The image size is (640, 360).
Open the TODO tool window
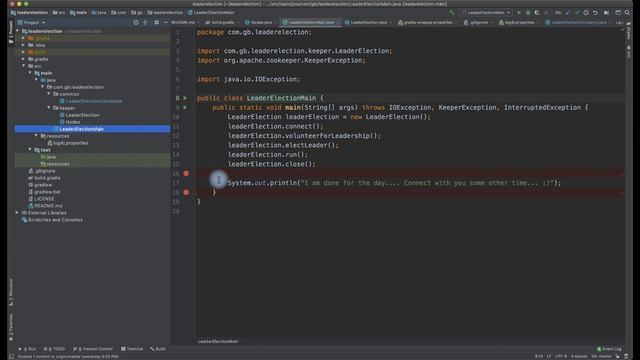pyautogui.click(x=55, y=349)
